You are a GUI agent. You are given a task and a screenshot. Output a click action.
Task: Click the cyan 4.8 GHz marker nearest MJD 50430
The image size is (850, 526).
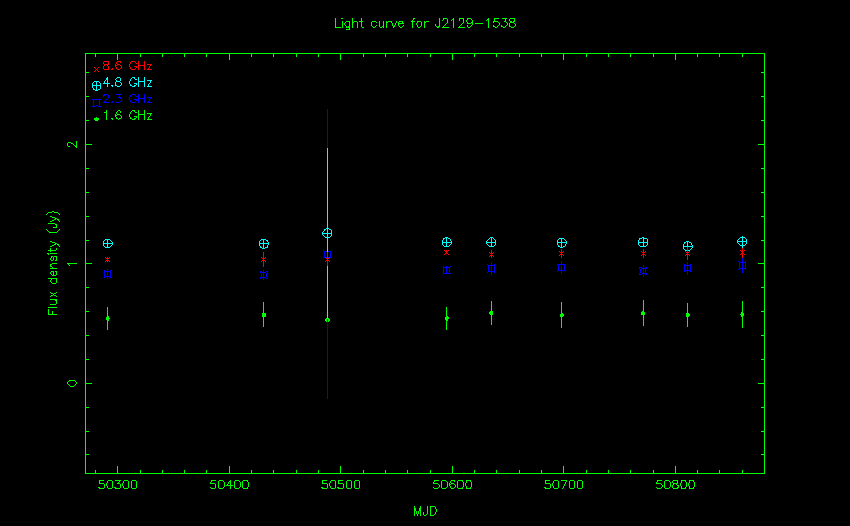[x=264, y=244]
